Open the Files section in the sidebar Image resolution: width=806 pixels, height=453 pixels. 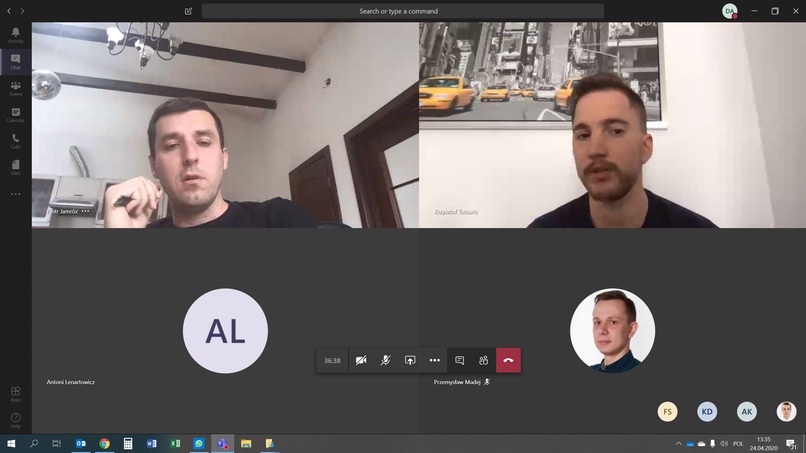click(15, 167)
